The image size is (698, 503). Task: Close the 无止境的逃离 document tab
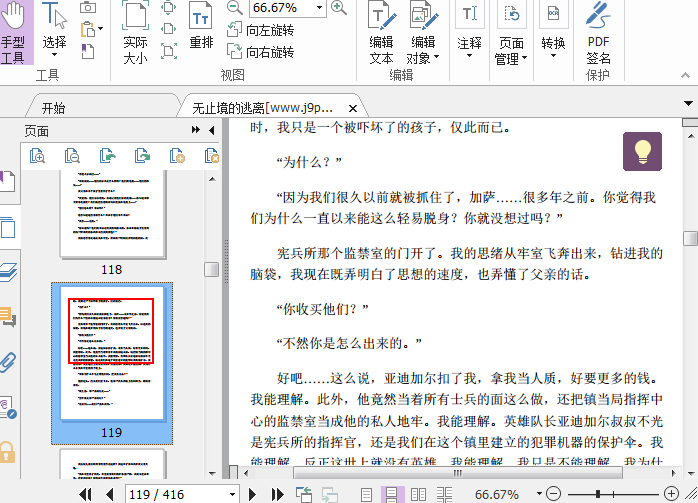[353, 108]
